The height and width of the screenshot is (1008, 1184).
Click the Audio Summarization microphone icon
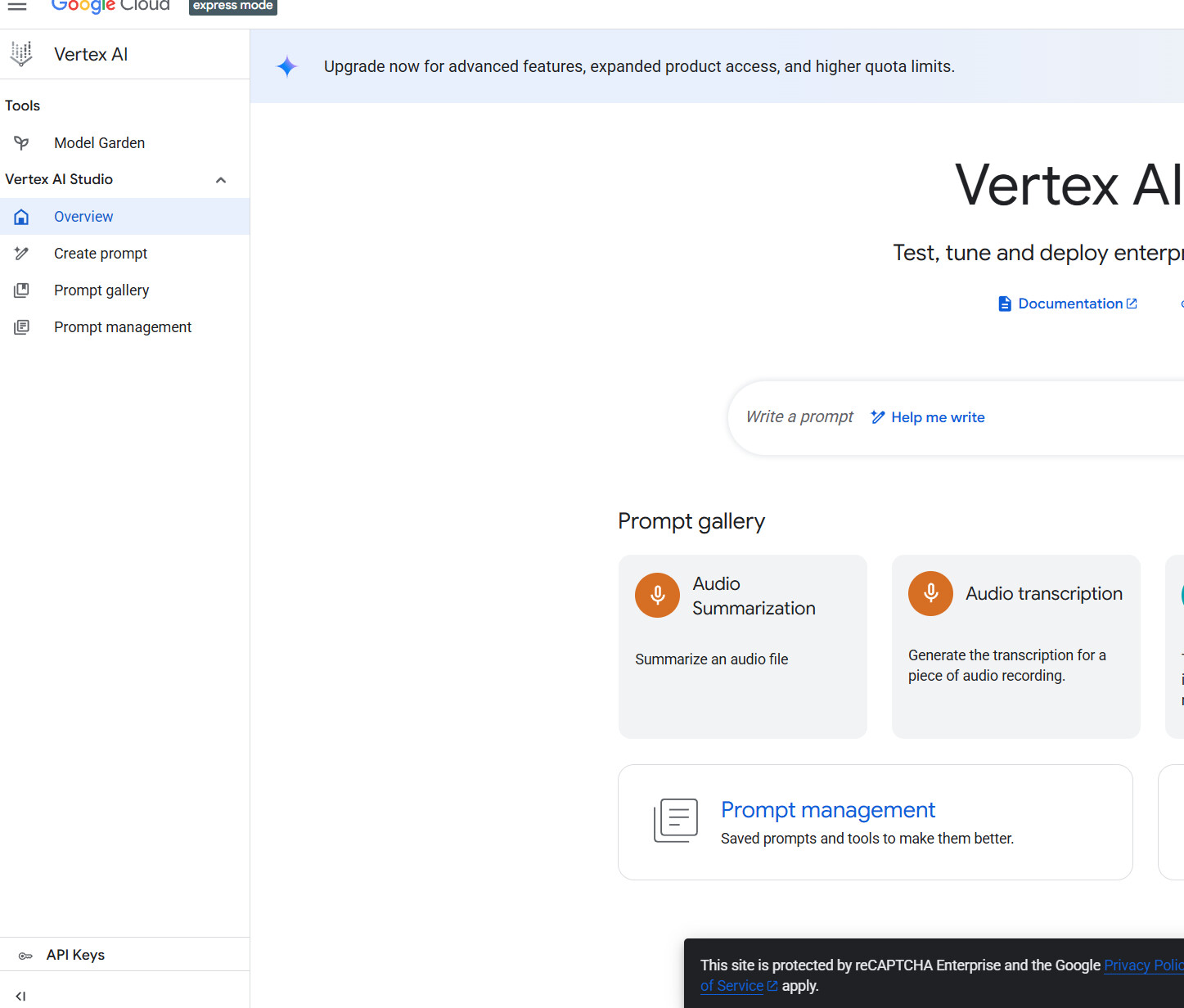click(x=657, y=595)
